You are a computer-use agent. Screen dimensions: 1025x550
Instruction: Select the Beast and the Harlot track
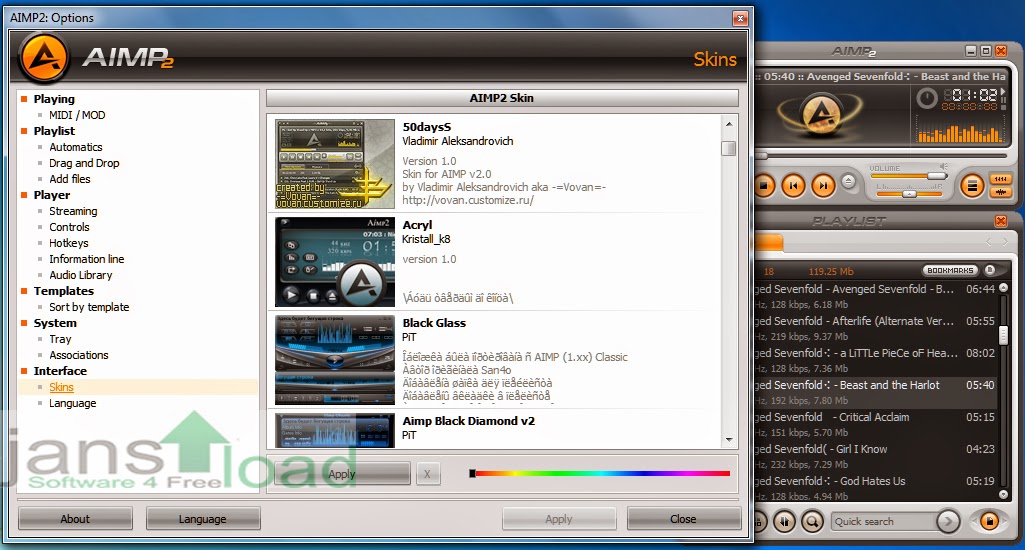click(x=876, y=392)
